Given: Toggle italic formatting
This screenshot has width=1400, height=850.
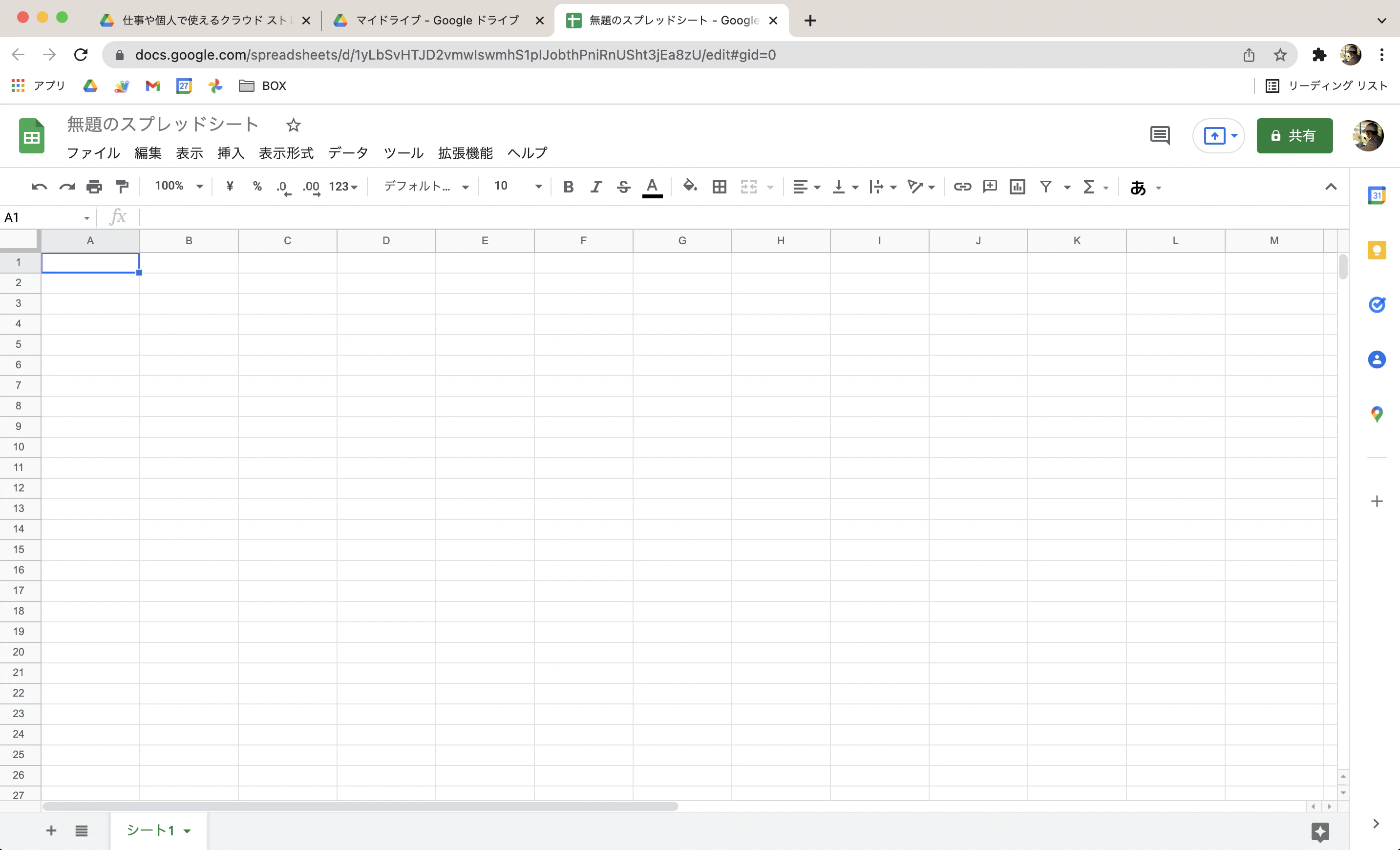Looking at the screenshot, I should click(596, 186).
